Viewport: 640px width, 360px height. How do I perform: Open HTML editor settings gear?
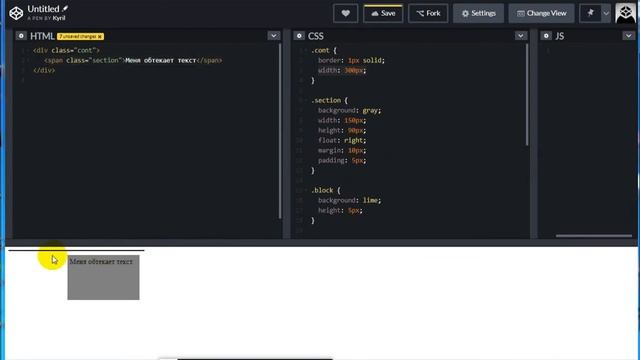[21, 36]
